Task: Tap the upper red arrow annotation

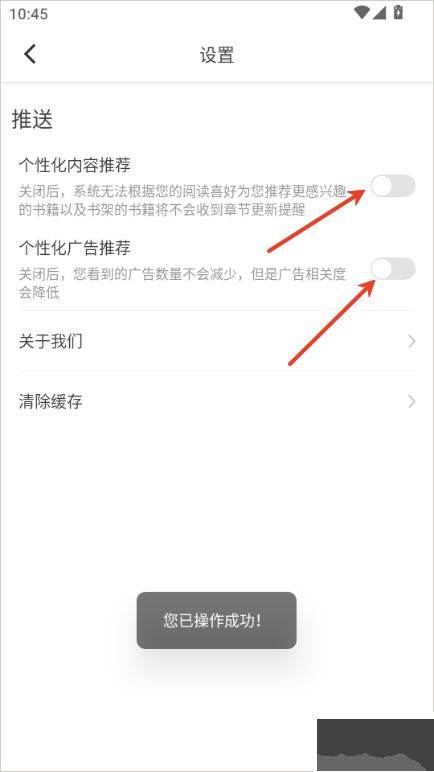Action: point(317,220)
